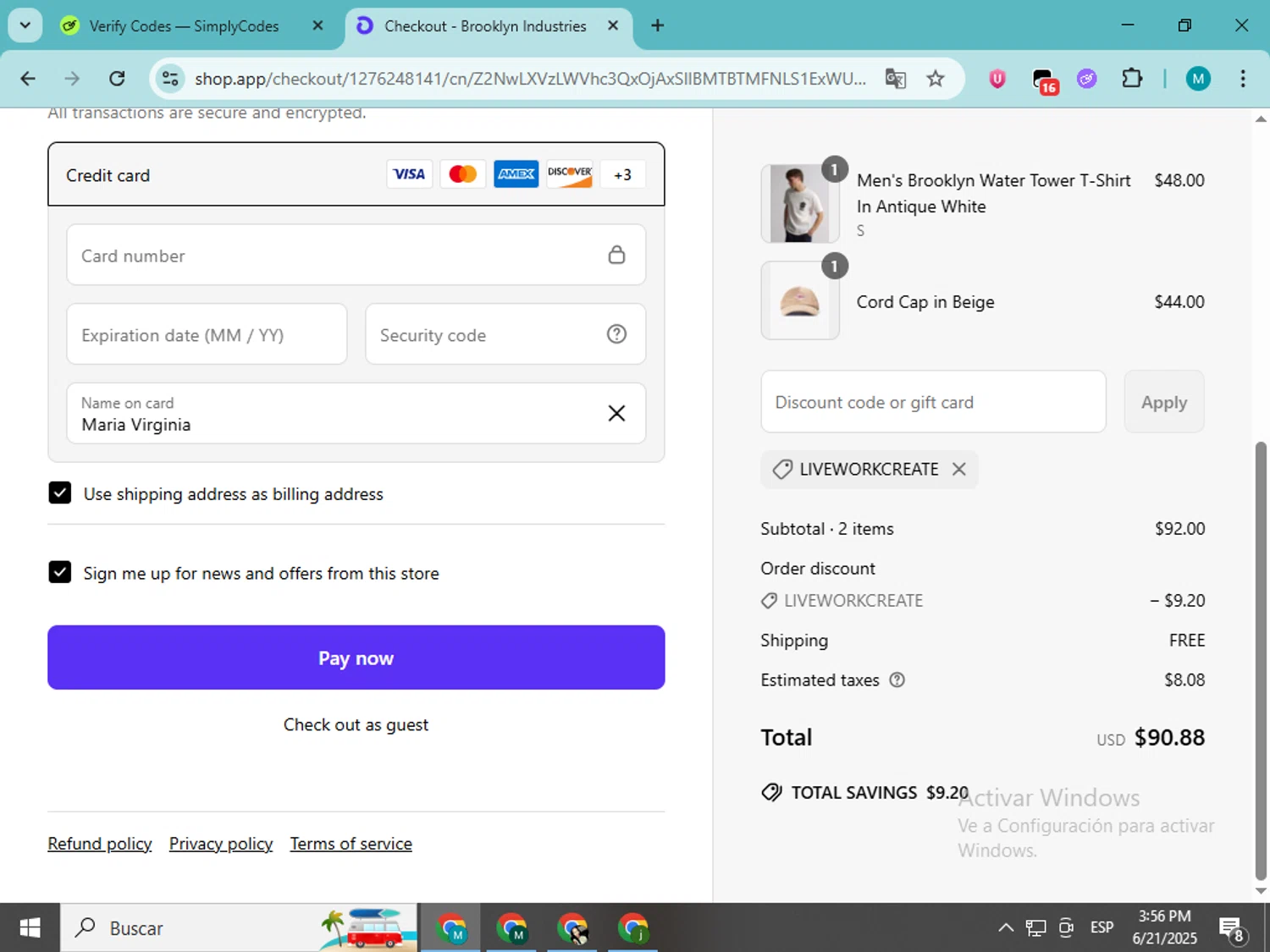1270x952 pixels.
Task: Show hidden system tray icons
Action: click(1006, 927)
